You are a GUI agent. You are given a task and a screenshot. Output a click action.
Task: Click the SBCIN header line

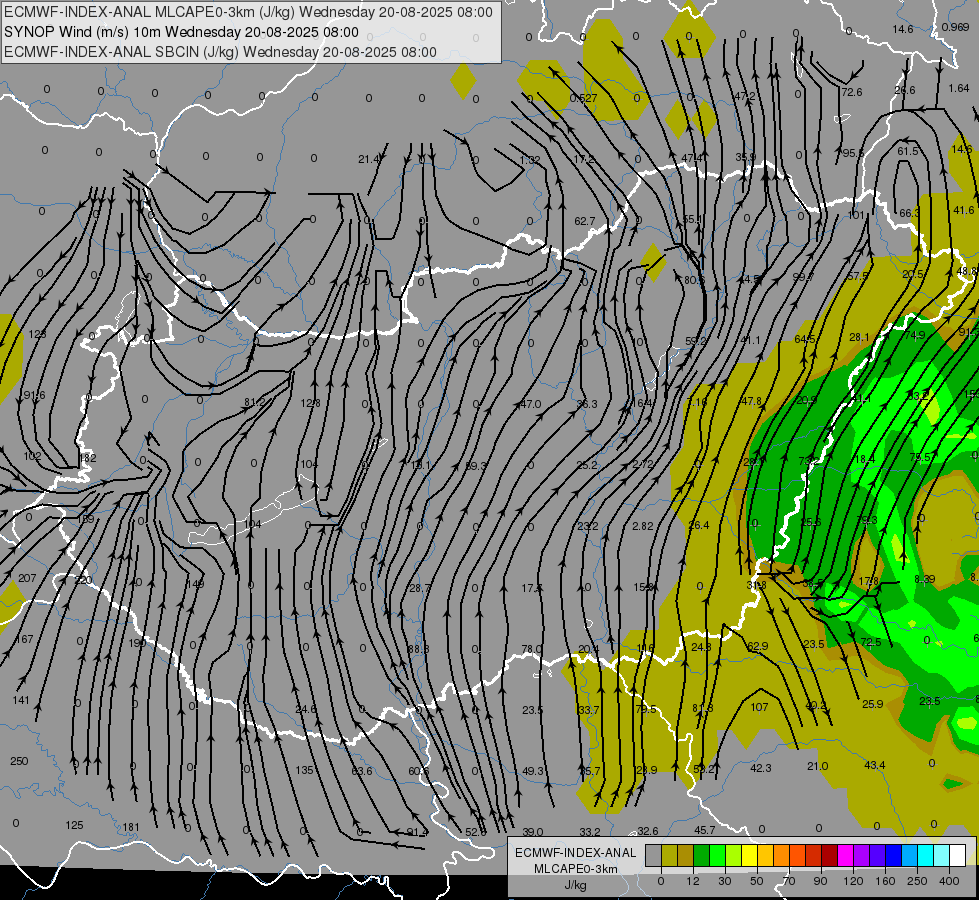coord(220,52)
